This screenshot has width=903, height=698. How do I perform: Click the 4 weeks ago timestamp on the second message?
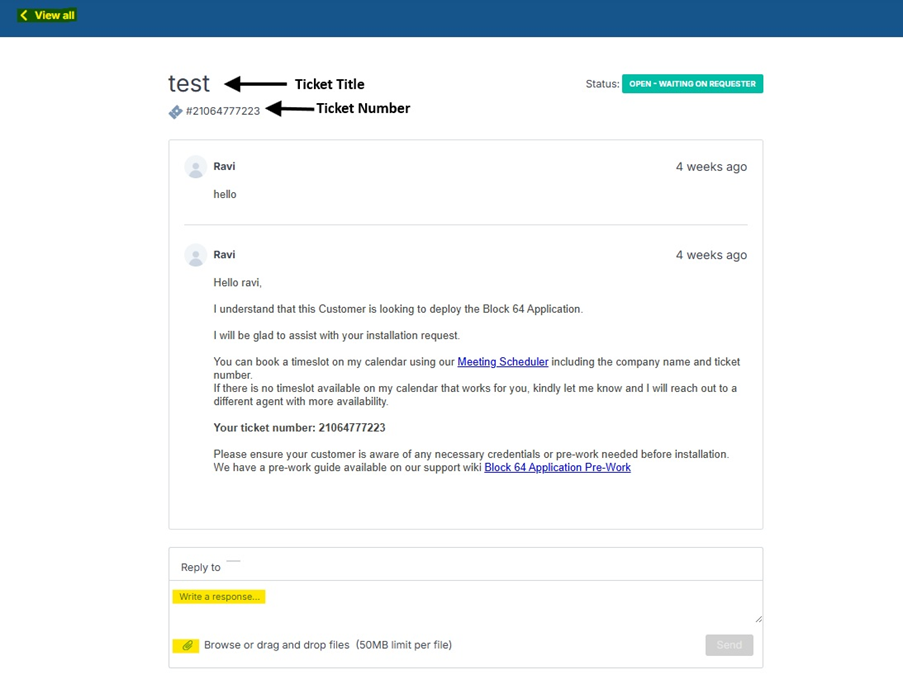711,255
